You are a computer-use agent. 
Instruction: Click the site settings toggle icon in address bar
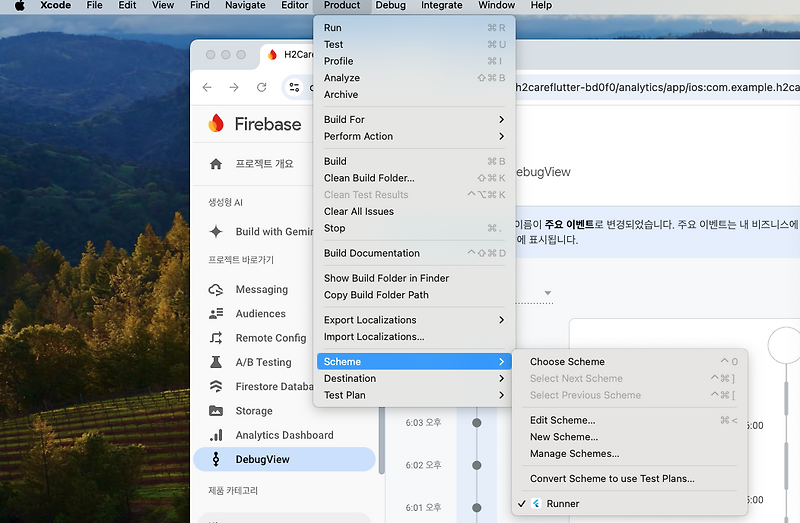pos(294,87)
